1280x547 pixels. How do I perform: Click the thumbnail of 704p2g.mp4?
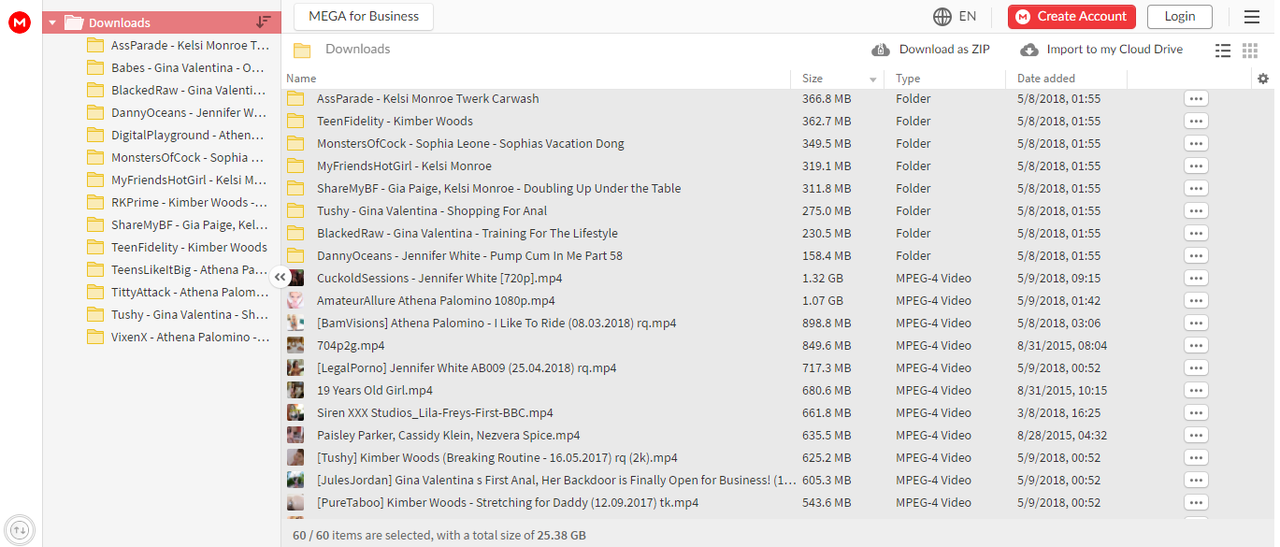click(295, 345)
